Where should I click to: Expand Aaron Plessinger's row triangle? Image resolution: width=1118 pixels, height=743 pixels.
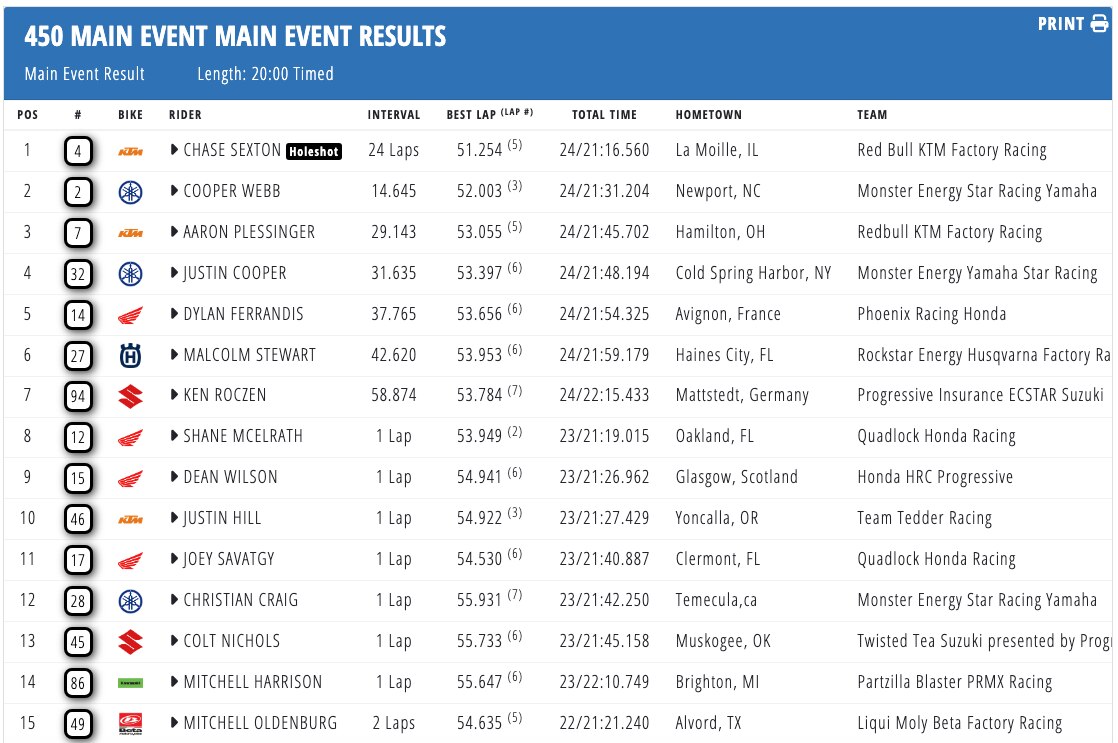click(x=175, y=232)
